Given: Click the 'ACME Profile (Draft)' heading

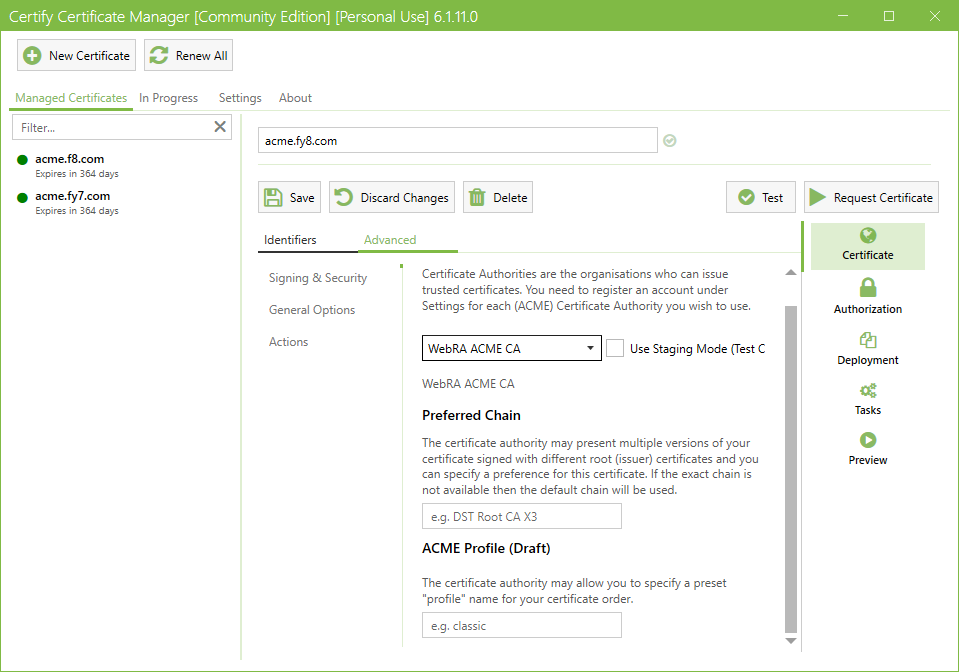Looking at the screenshot, I should [x=486, y=548].
